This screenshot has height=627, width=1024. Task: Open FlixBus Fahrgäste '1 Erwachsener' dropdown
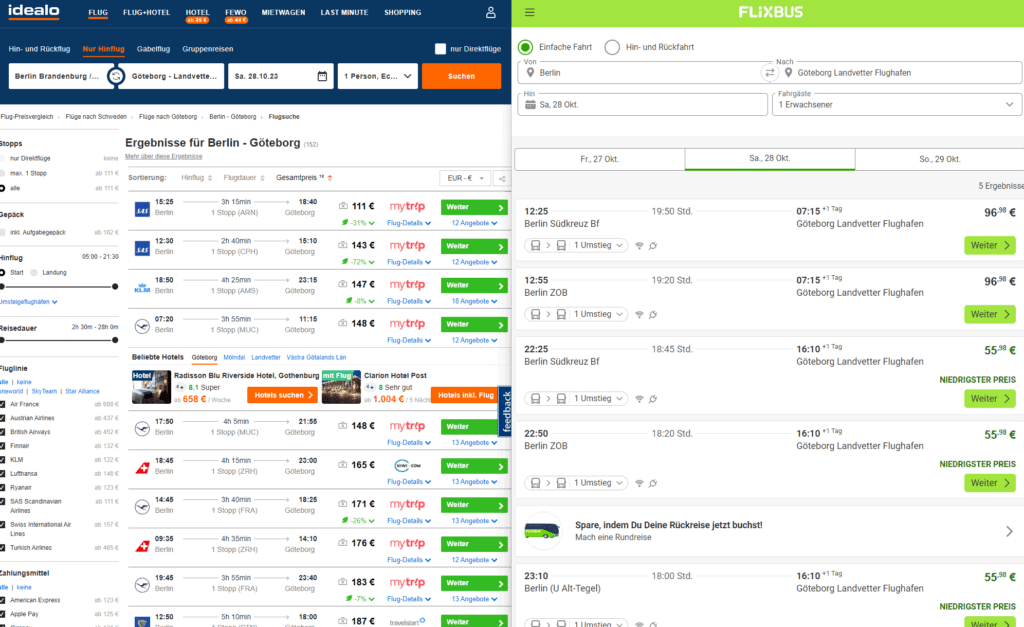click(x=897, y=104)
